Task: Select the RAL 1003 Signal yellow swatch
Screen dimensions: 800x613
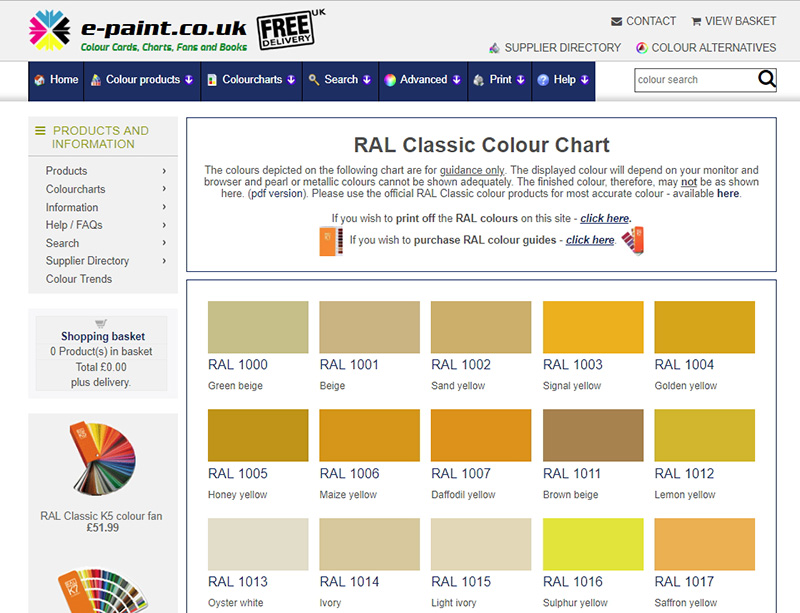Action: [x=593, y=327]
